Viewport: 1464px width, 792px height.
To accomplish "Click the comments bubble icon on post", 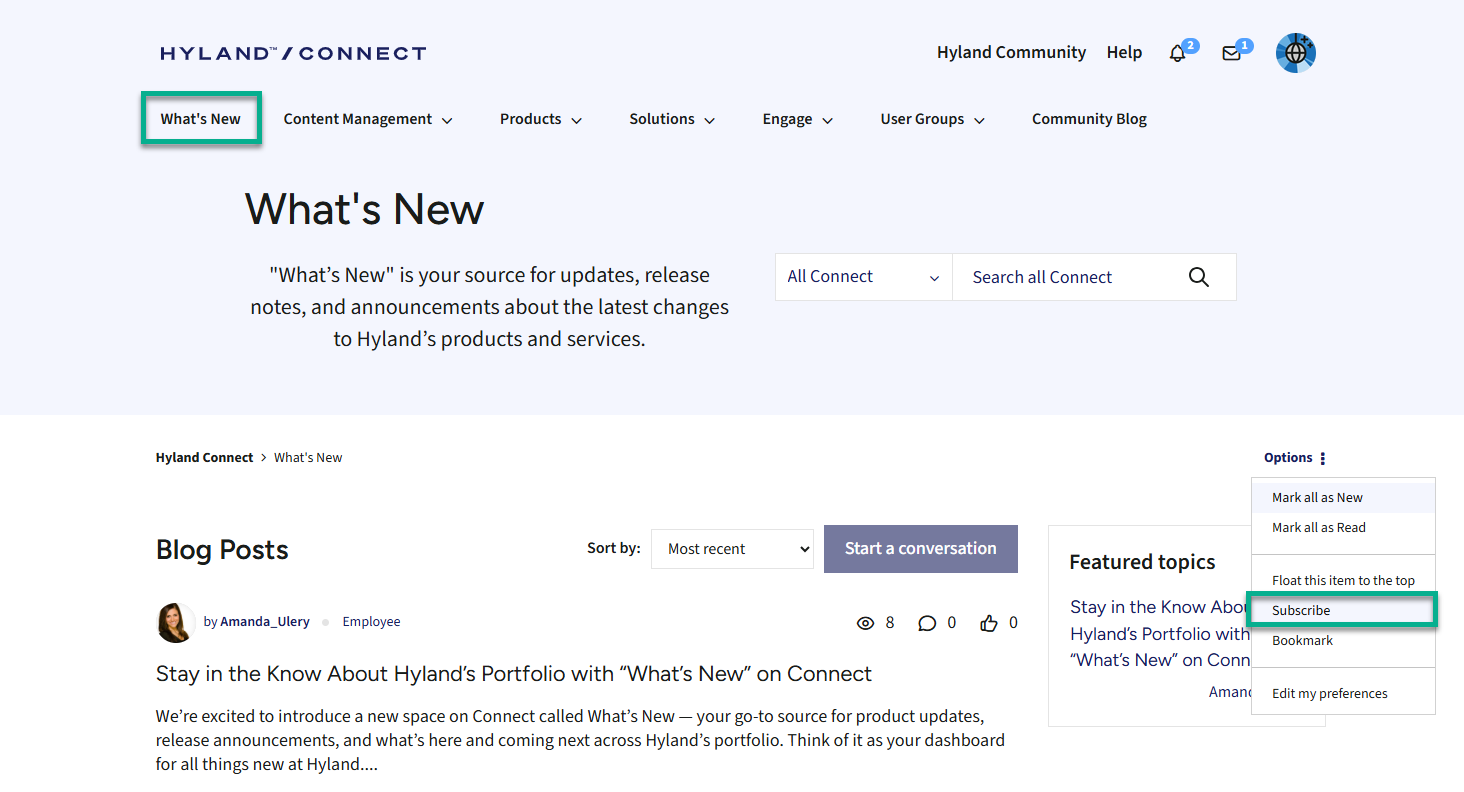I will coord(927,623).
